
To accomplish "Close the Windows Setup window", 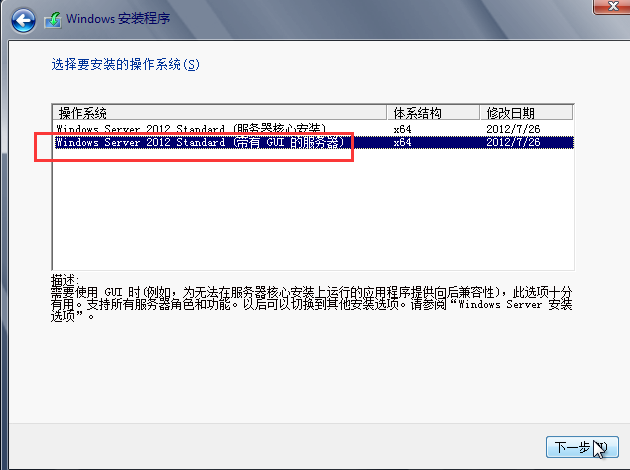I will coord(612,6).
